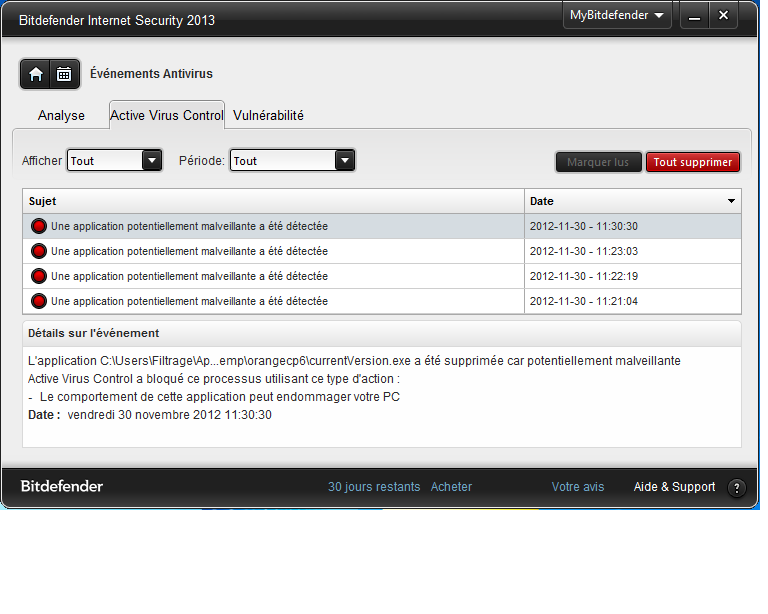Click 'vendredi 30 novembre 2012 11:30:30' text
Screen dimensions: 768x614
click(x=169, y=415)
